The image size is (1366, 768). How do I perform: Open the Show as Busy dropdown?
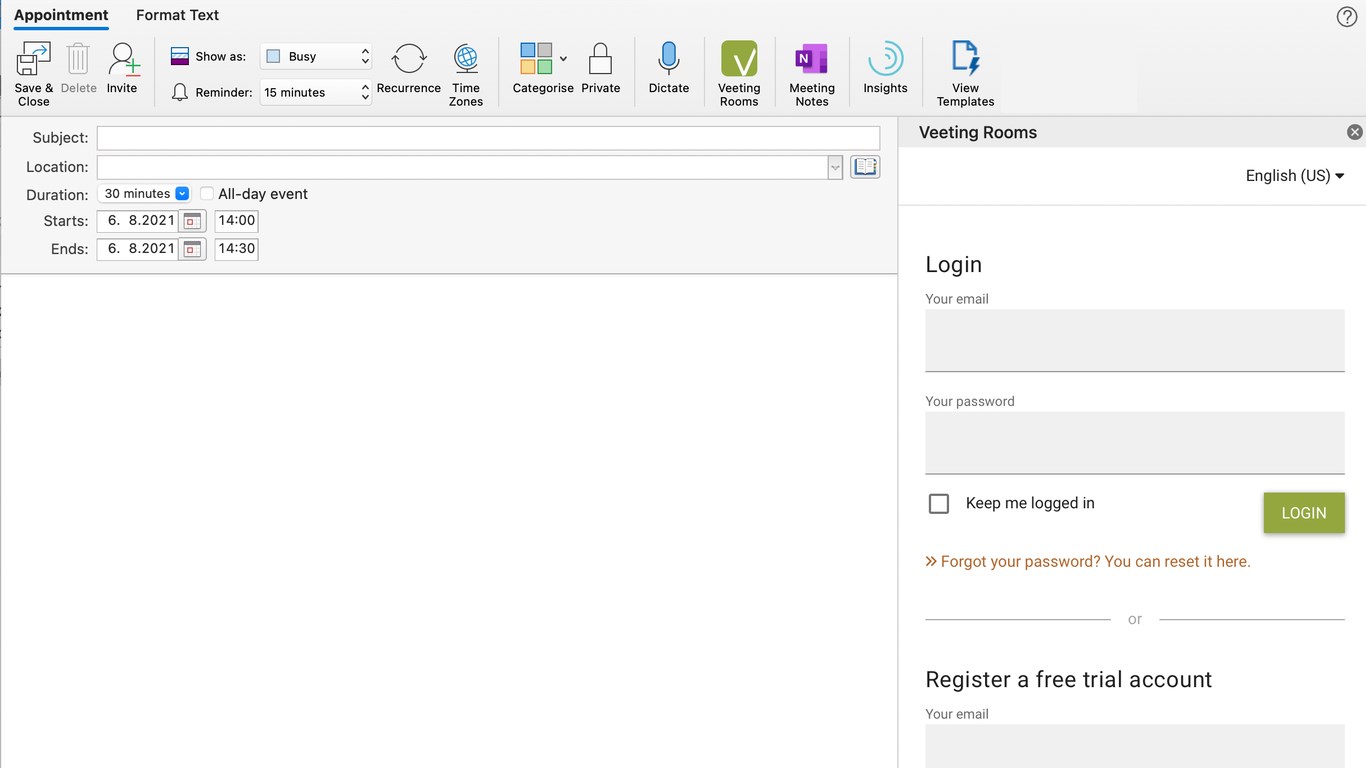click(x=316, y=56)
